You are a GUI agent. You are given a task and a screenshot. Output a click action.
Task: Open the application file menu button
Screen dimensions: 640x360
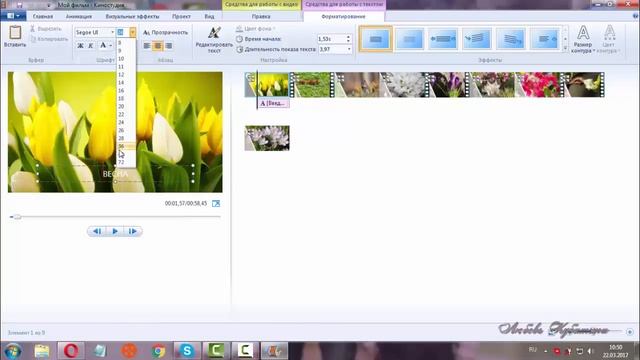tap(13, 16)
